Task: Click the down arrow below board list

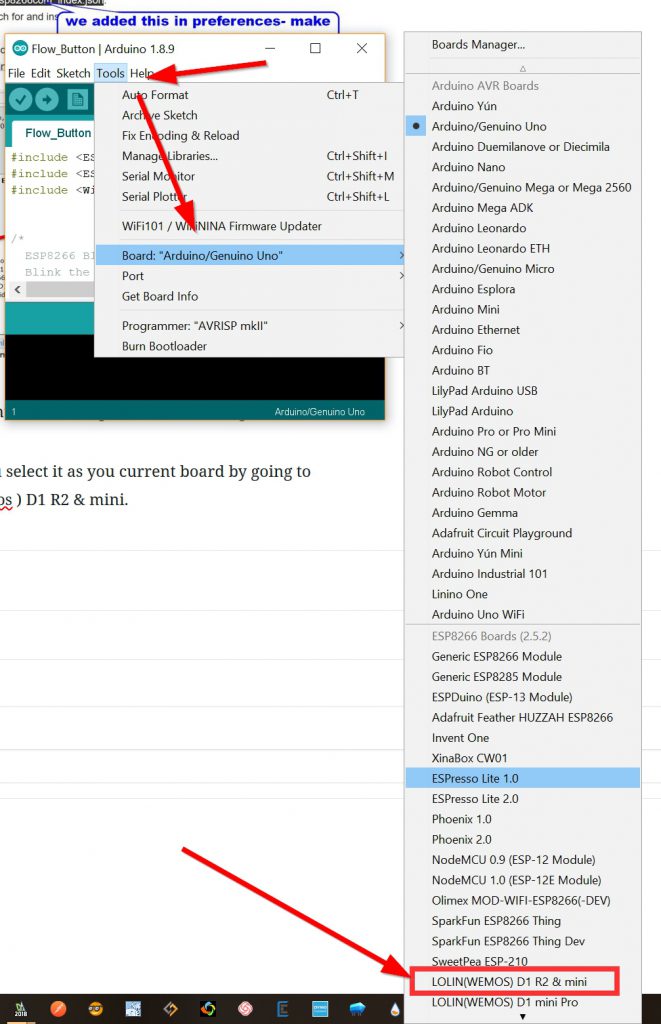Action: [521, 1016]
